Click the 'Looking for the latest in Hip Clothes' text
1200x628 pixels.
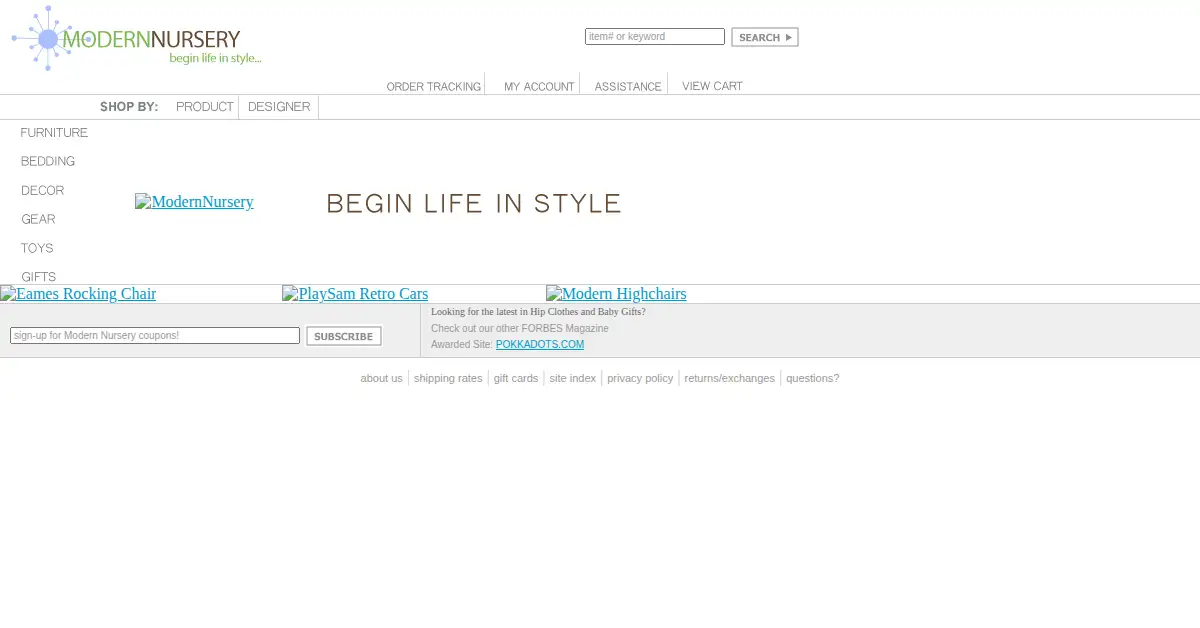538,312
